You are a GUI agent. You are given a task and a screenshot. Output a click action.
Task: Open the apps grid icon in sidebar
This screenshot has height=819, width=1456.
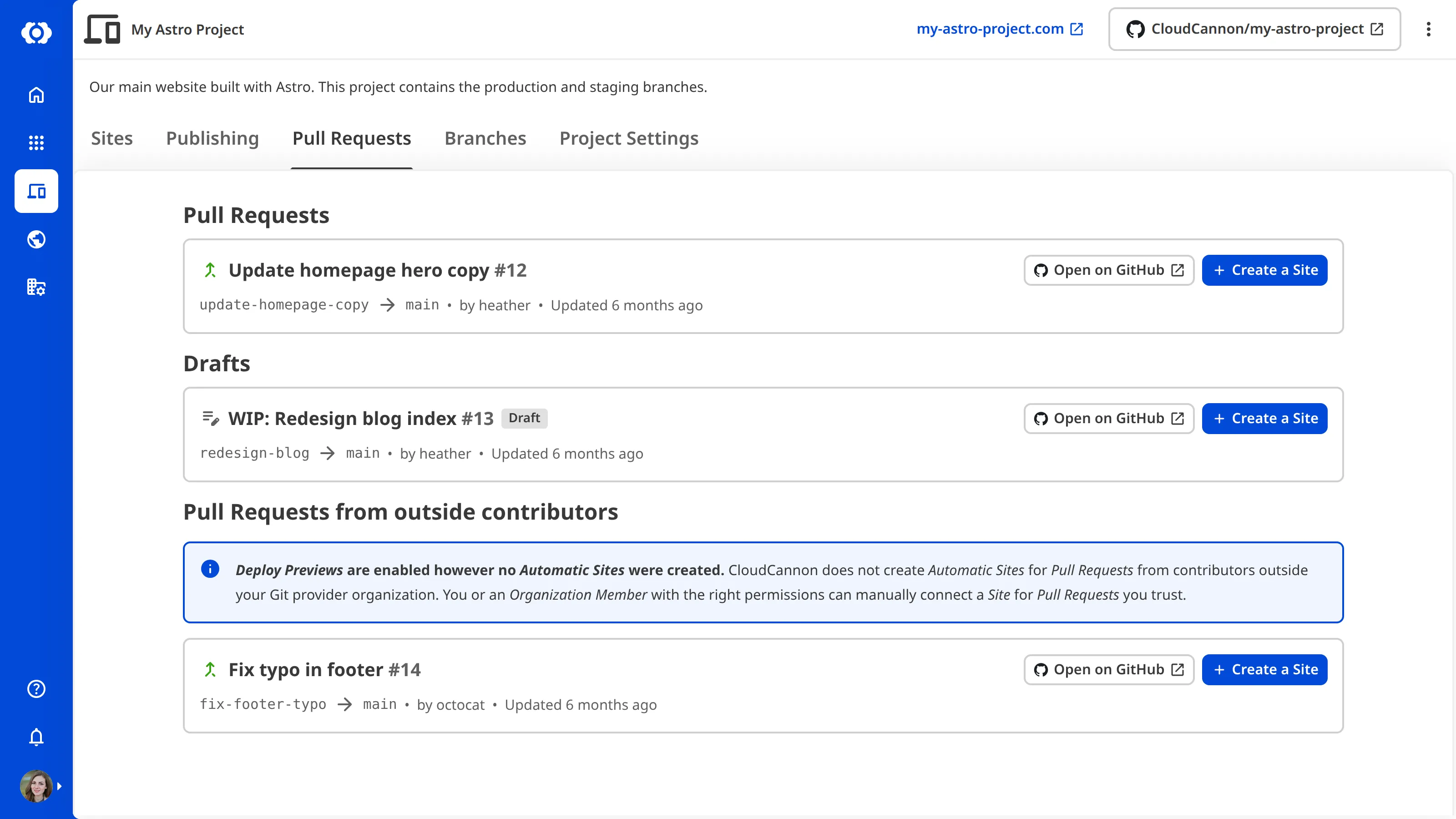(x=36, y=142)
